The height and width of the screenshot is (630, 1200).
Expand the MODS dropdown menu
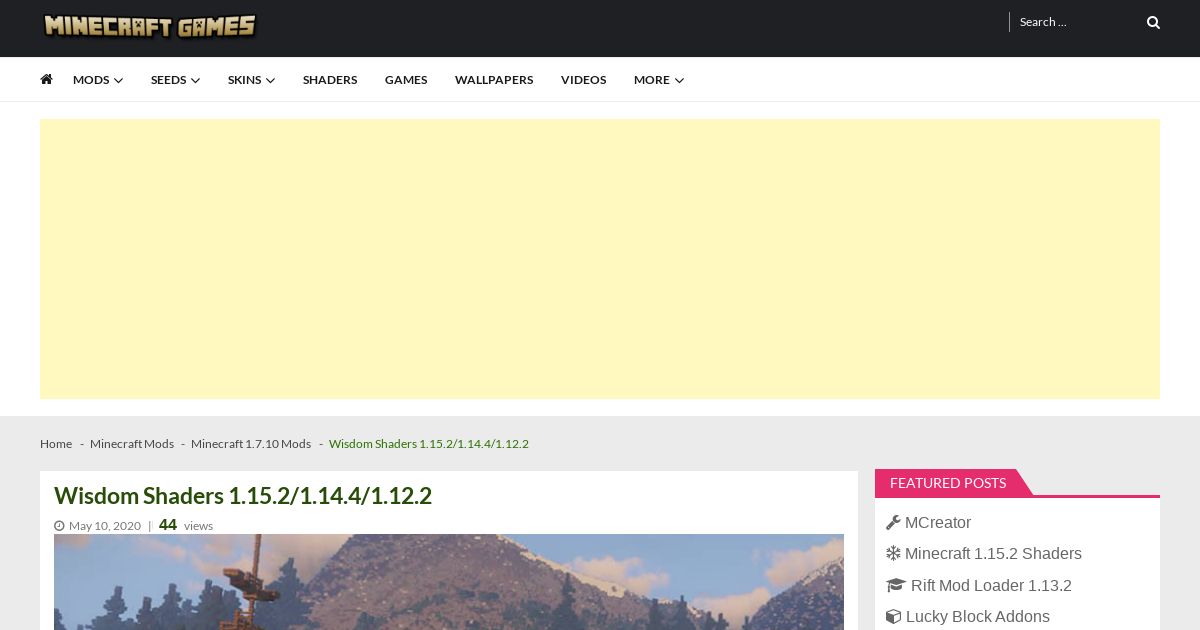pos(98,80)
